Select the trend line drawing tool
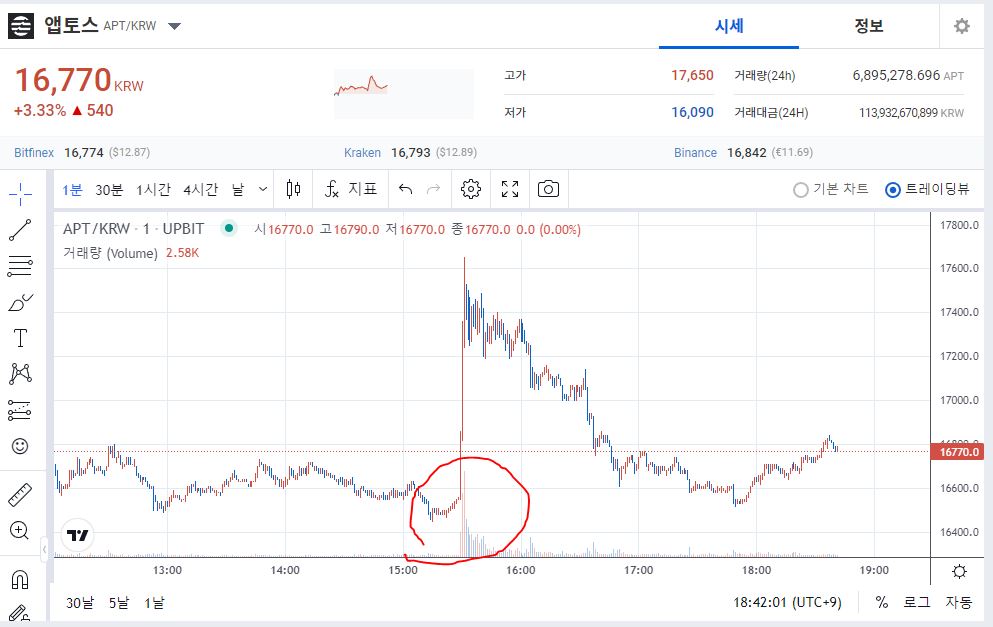This screenshot has width=993, height=627. coord(21,230)
